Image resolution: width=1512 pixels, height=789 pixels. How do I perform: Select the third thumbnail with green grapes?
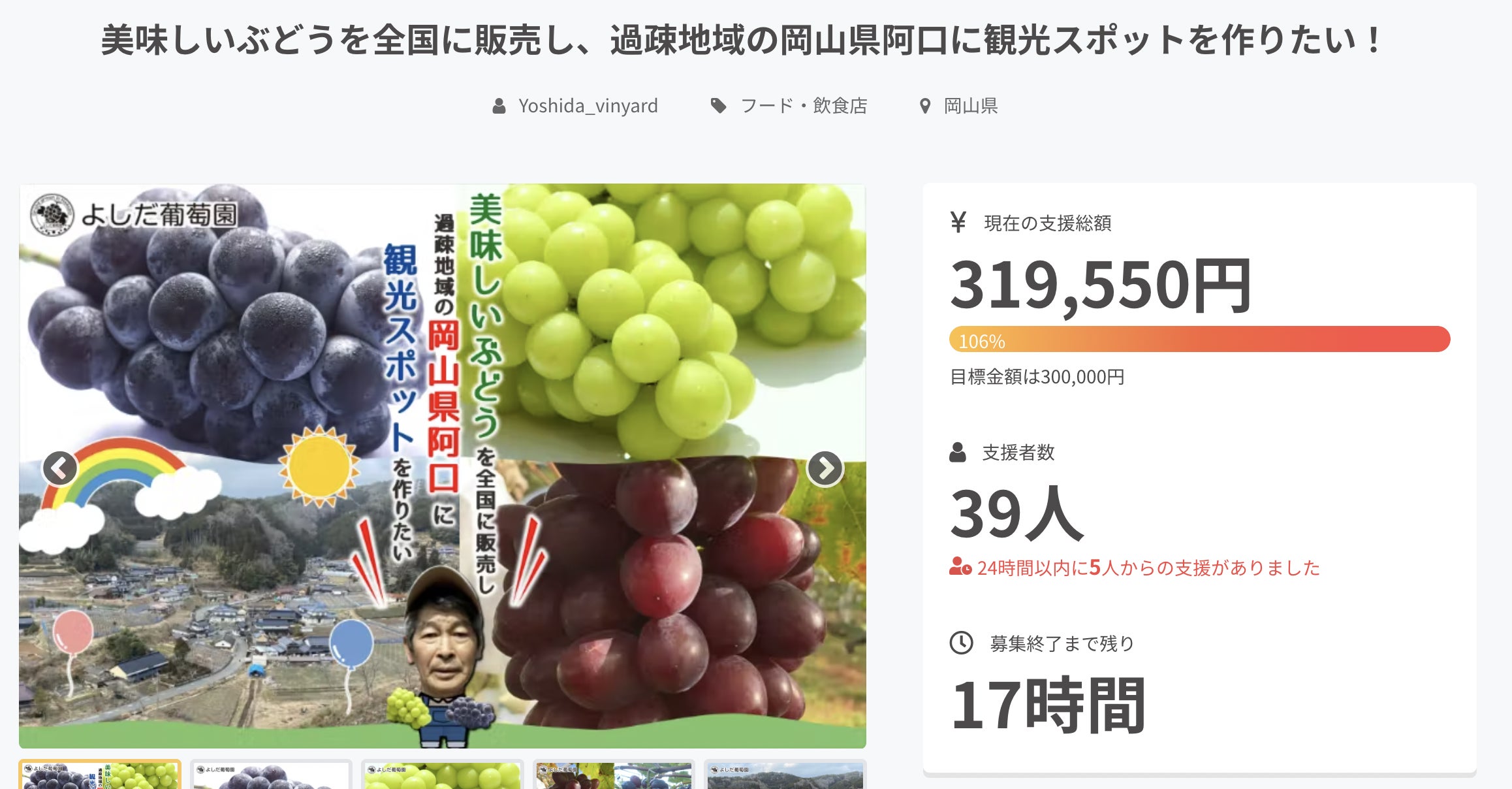tap(443, 775)
